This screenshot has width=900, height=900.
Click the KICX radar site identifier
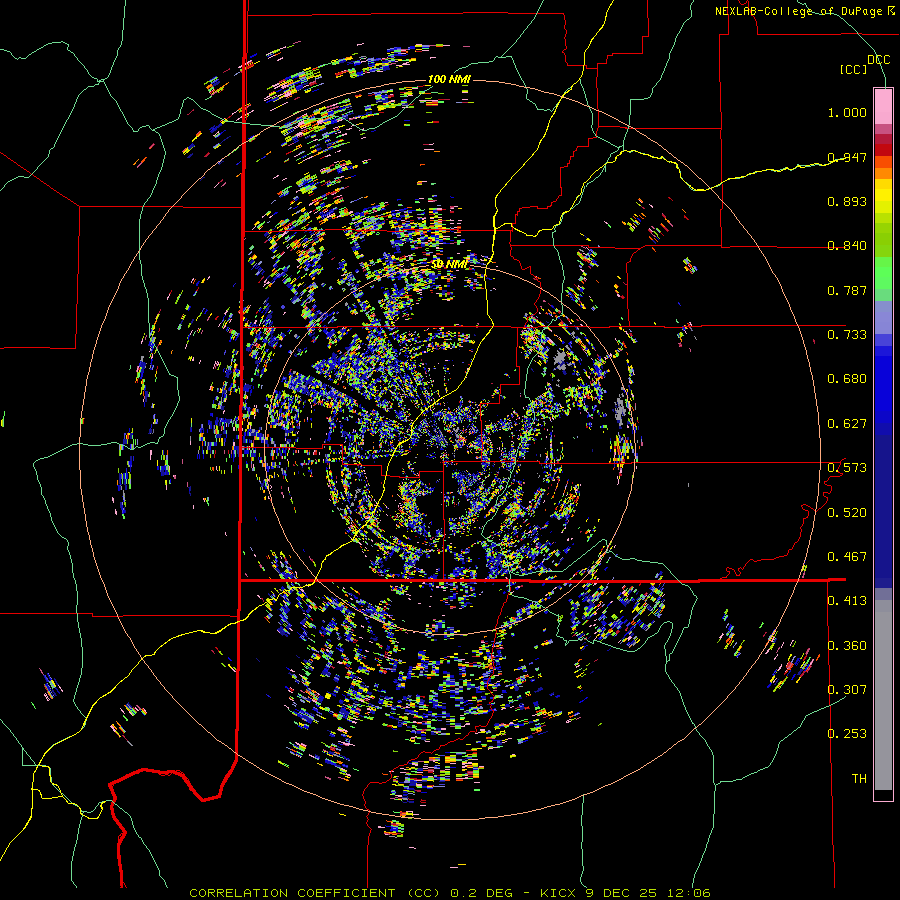[559, 893]
